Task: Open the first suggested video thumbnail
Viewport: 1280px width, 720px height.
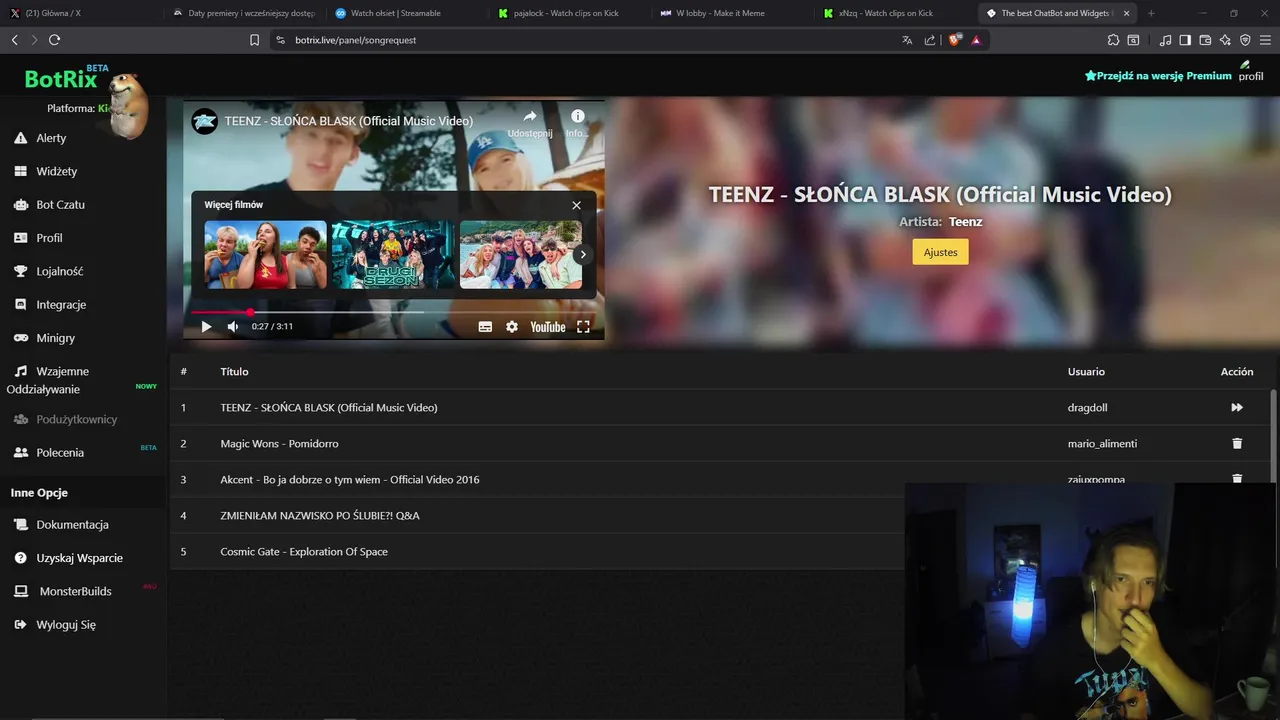Action: (x=265, y=254)
